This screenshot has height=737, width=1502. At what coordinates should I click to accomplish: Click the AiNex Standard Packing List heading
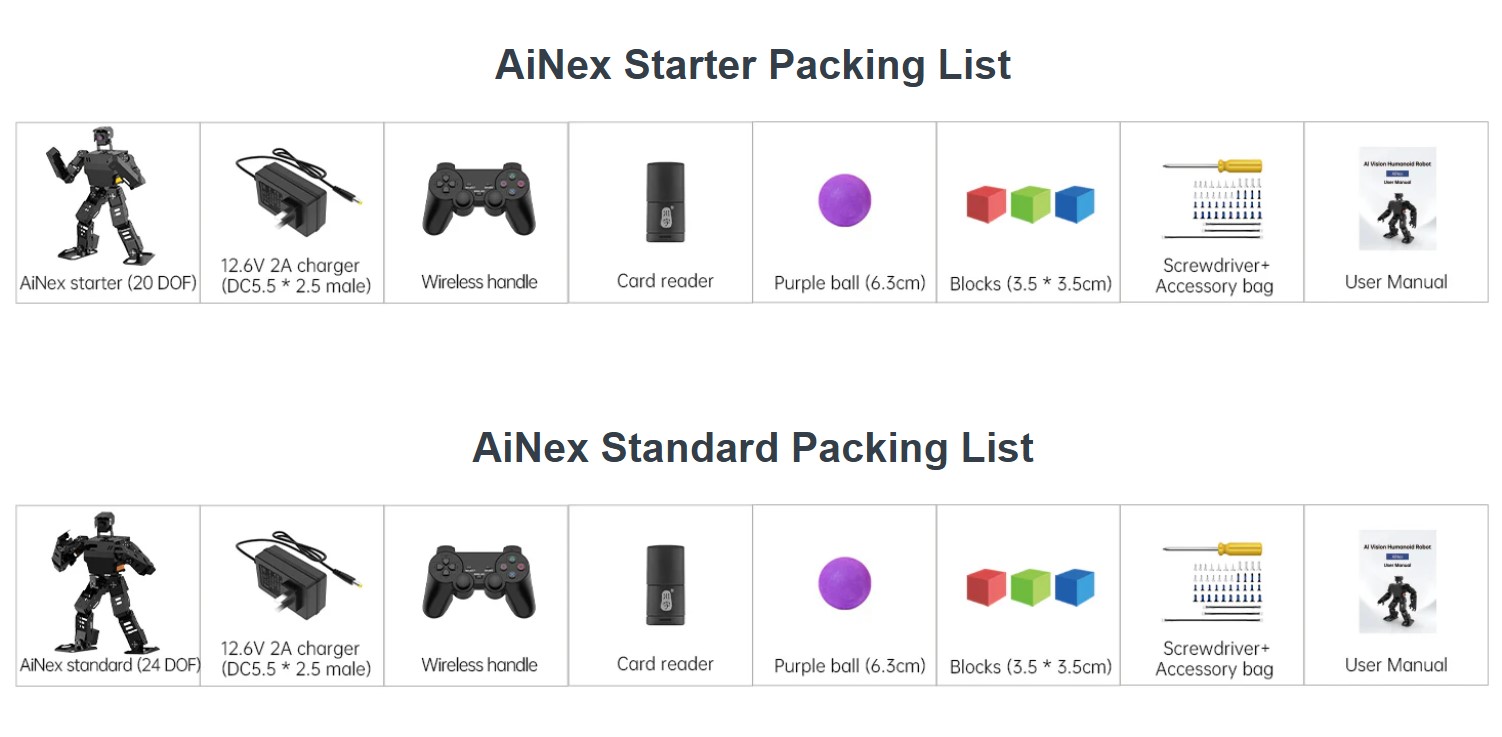(752, 447)
